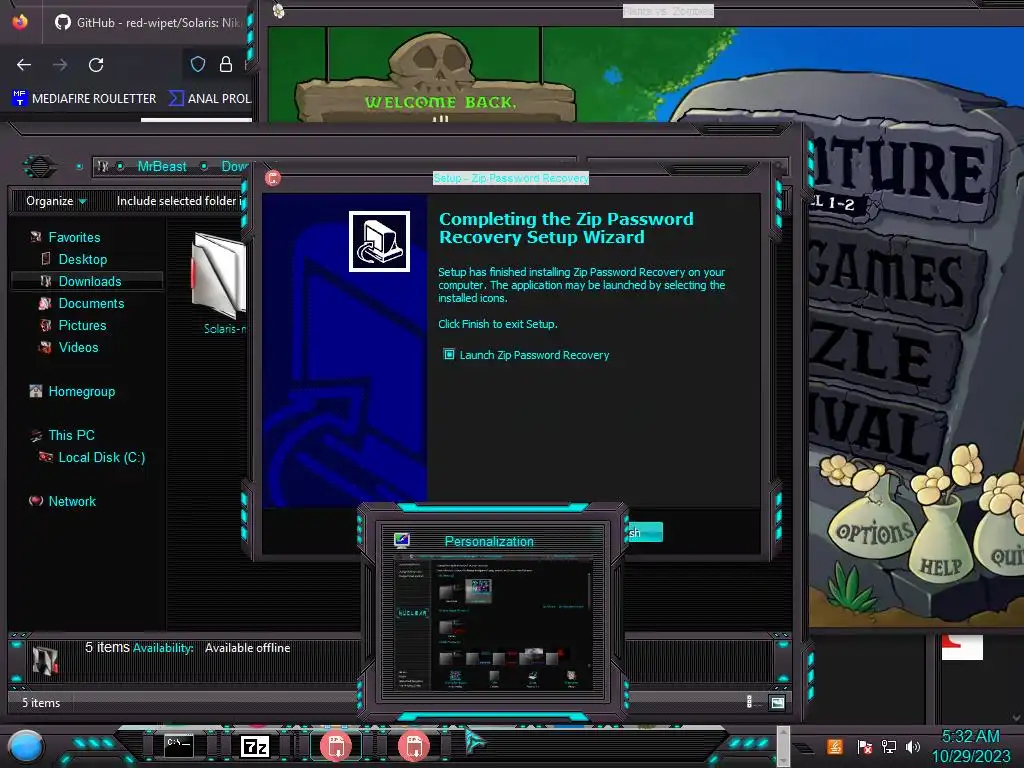Open 7-Zip from the taskbar
This screenshot has width=1024, height=768.
click(x=255, y=746)
